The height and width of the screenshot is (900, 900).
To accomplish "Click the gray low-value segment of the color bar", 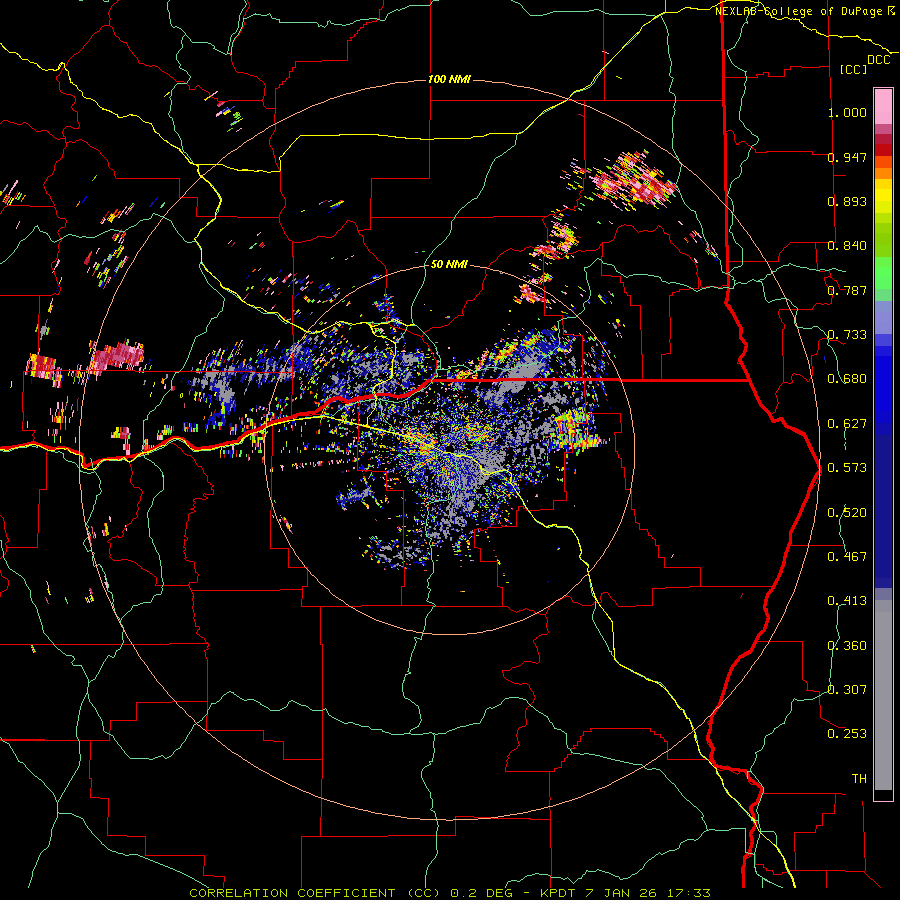I will [x=883, y=695].
